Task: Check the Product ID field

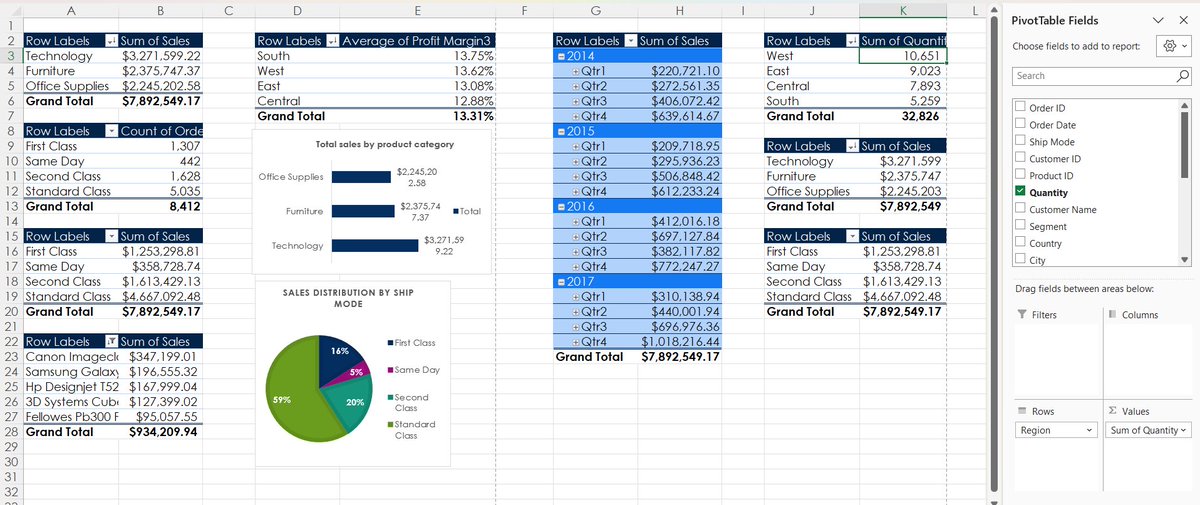Action: pos(1020,176)
